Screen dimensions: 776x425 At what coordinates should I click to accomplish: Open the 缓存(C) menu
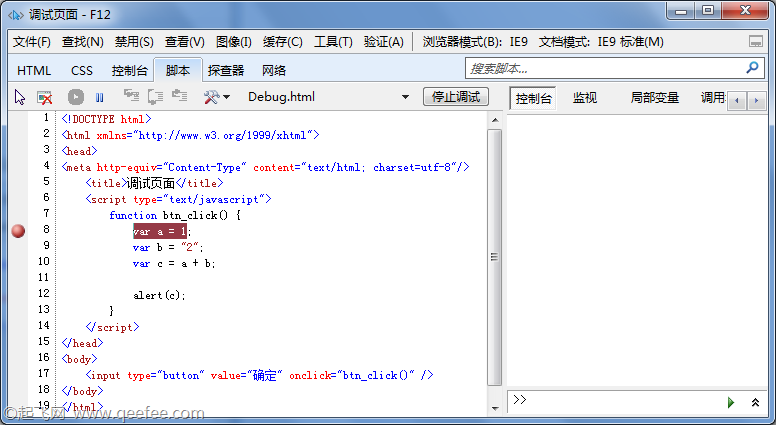click(x=283, y=42)
